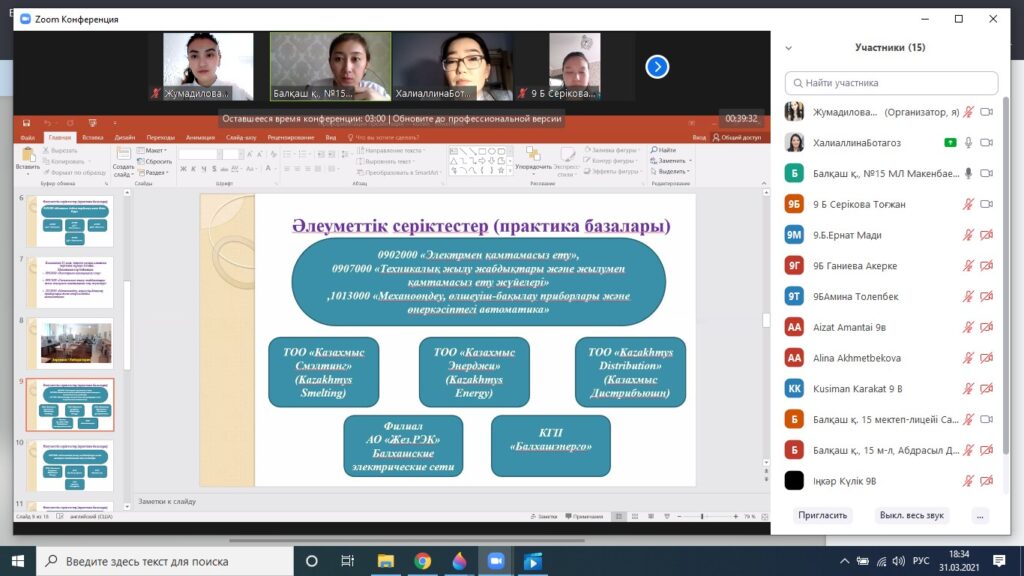This screenshot has width=1024, height=576.
Task: Click microphone icon for Балқаш №15 МЛ Макенбае
Action: pos(968,173)
